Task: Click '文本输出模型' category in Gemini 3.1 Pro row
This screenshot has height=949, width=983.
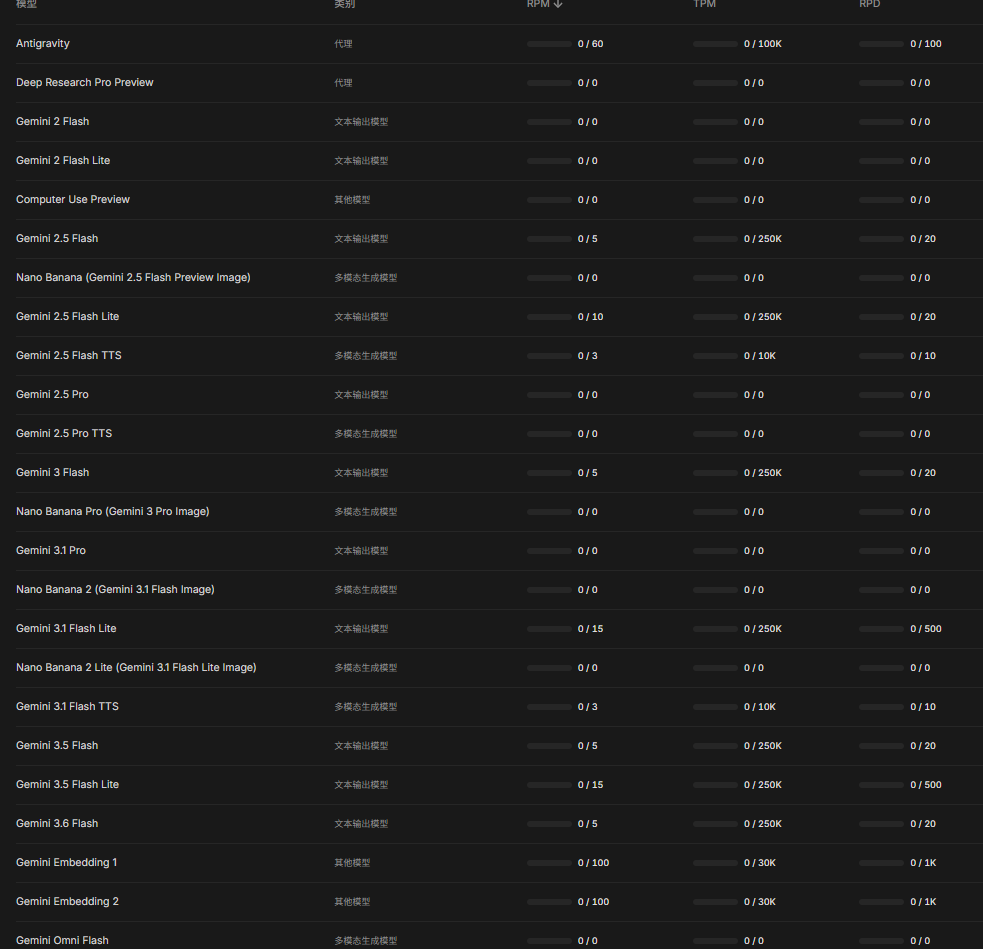Action: [x=361, y=551]
